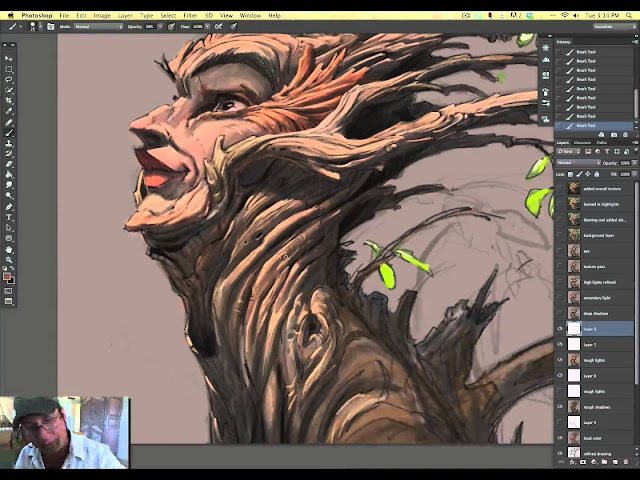
Task: Open brush Flow slider arrow
Action: [208, 27]
